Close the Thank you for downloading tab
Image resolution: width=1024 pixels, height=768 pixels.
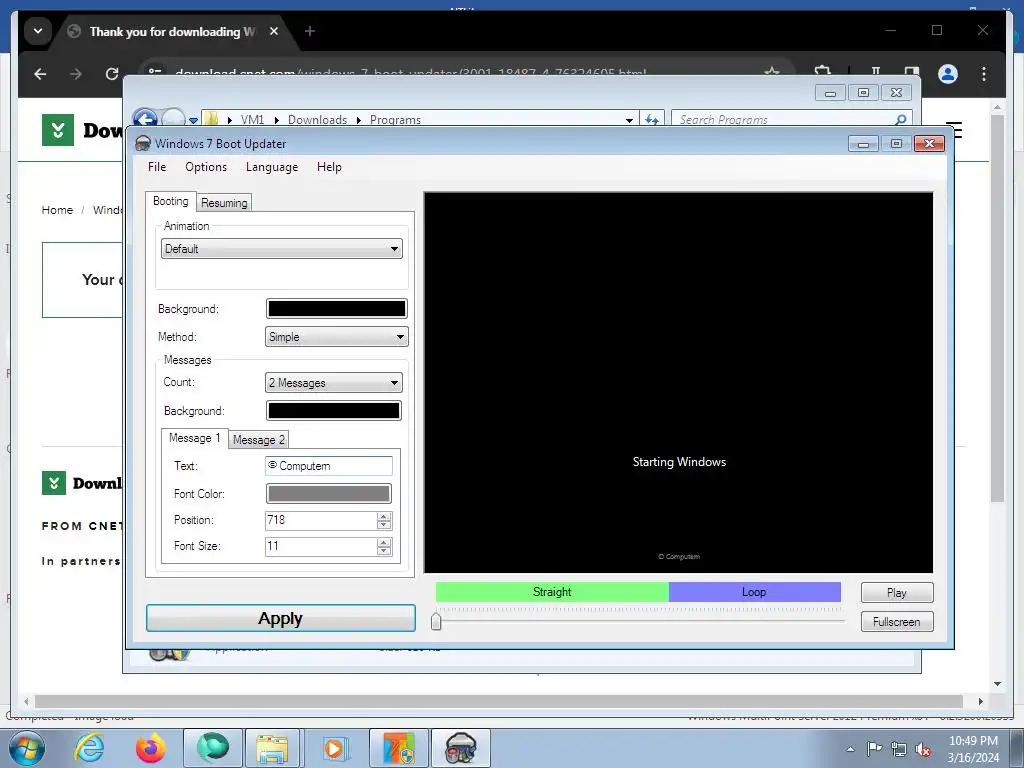click(x=274, y=31)
